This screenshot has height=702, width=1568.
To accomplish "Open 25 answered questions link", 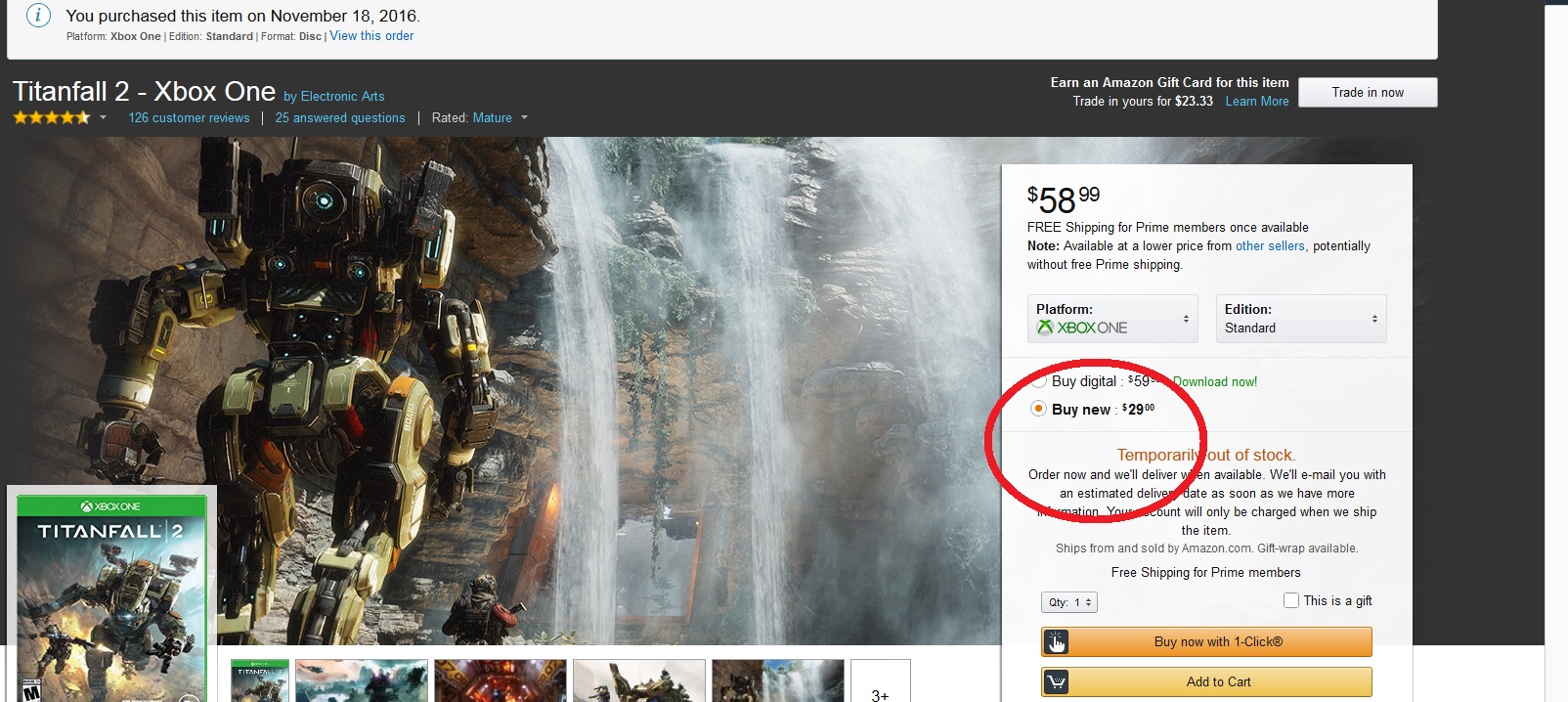I will [x=340, y=117].
